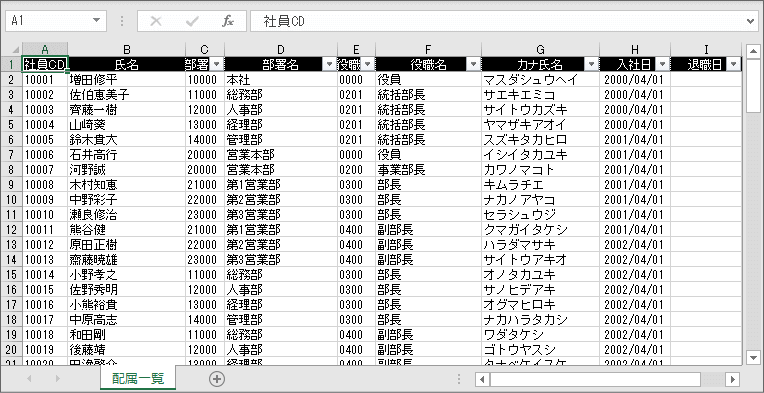764x393 pixels.
Task: Select column D header
Action: [x=281, y=49]
